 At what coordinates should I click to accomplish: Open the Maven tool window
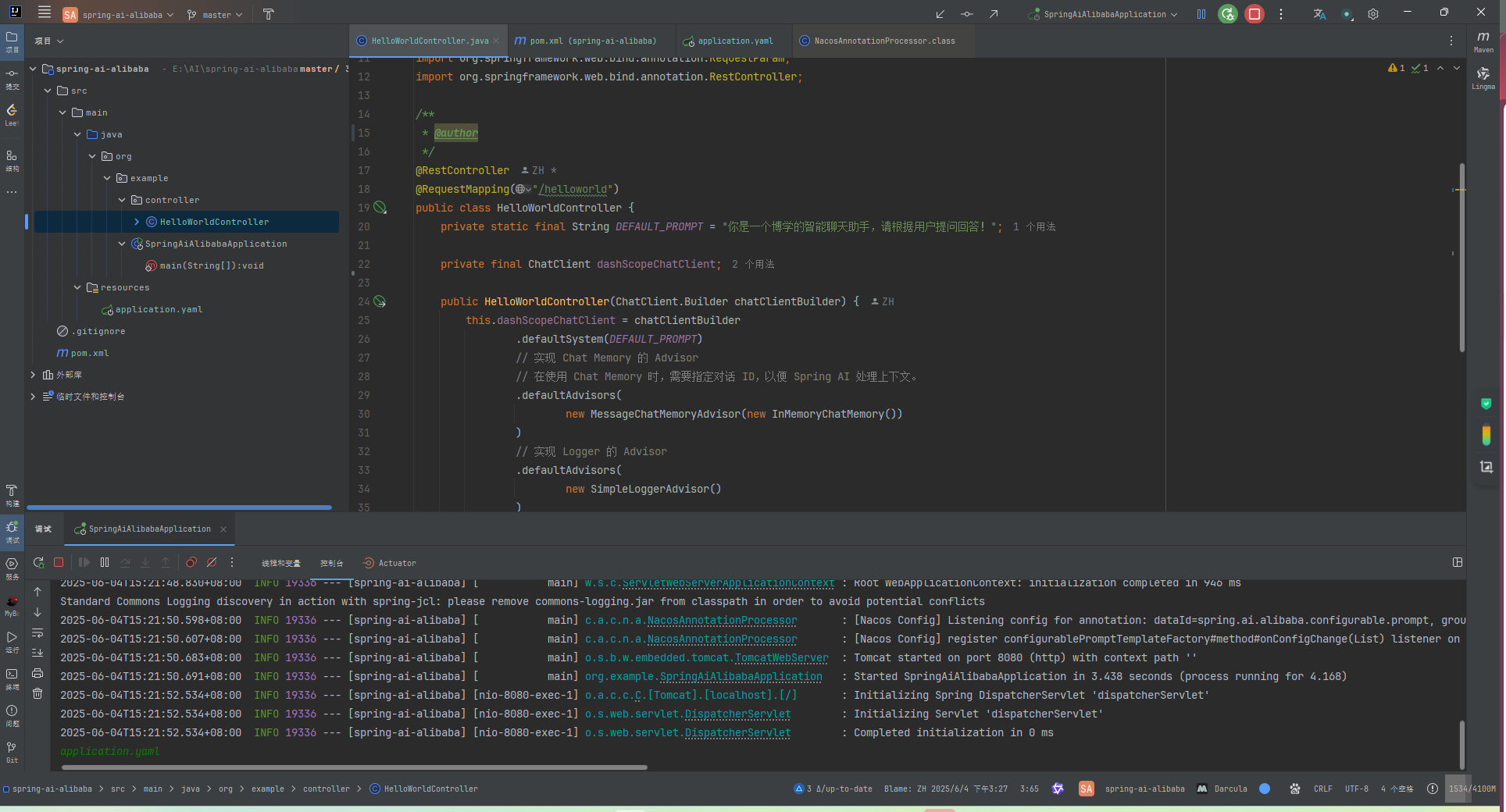(x=1483, y=41)
